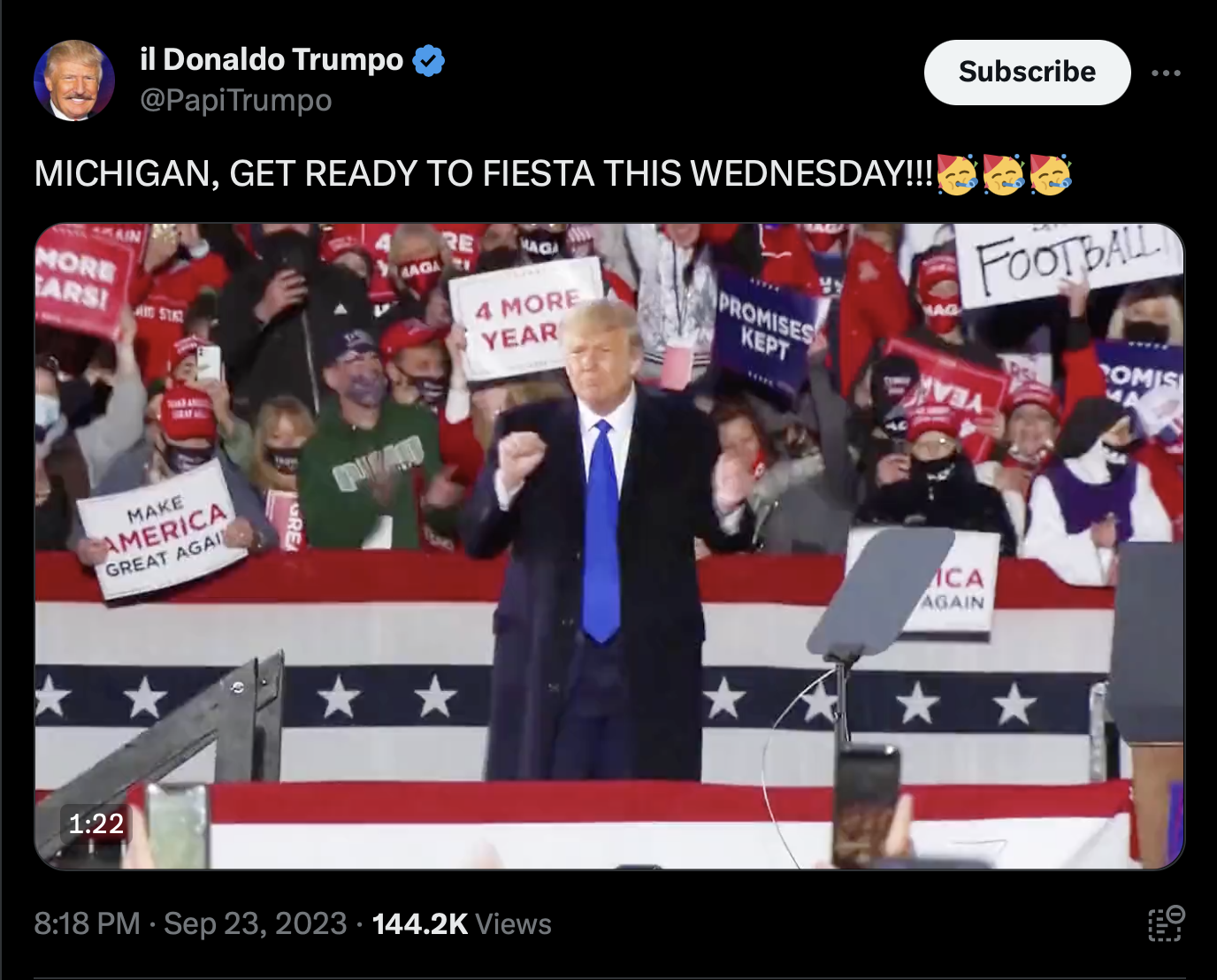Open the il Donaldo Trumpo profile avatar

click(x=74, y=80)
